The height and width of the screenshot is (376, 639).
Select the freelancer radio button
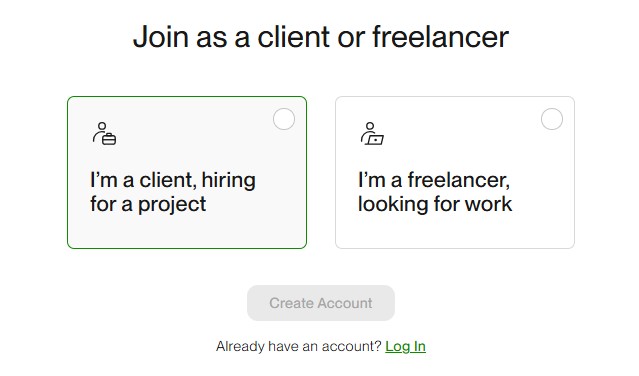(x=552, y=119)
